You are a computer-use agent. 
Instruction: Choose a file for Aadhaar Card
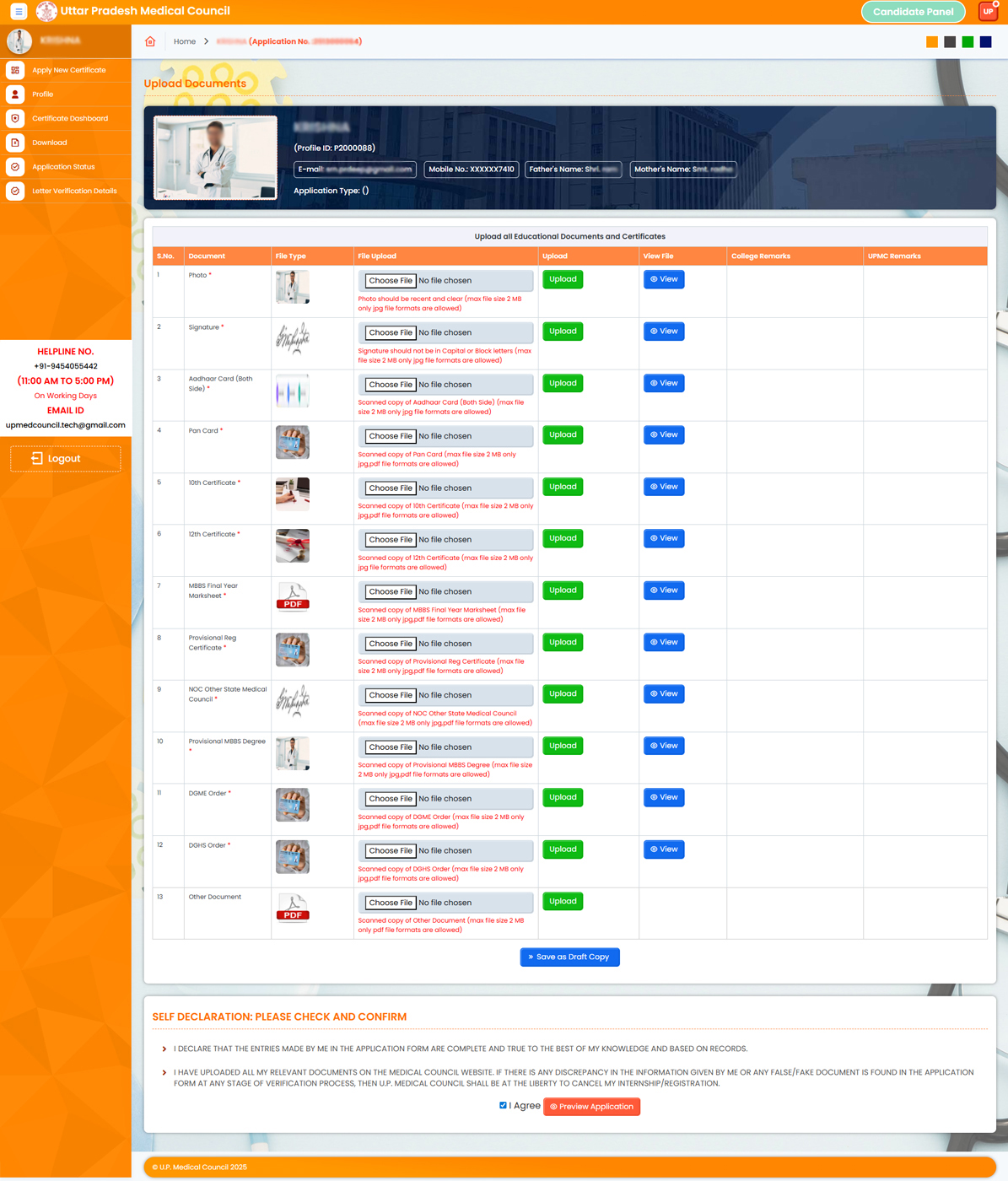tap(390, 385)
